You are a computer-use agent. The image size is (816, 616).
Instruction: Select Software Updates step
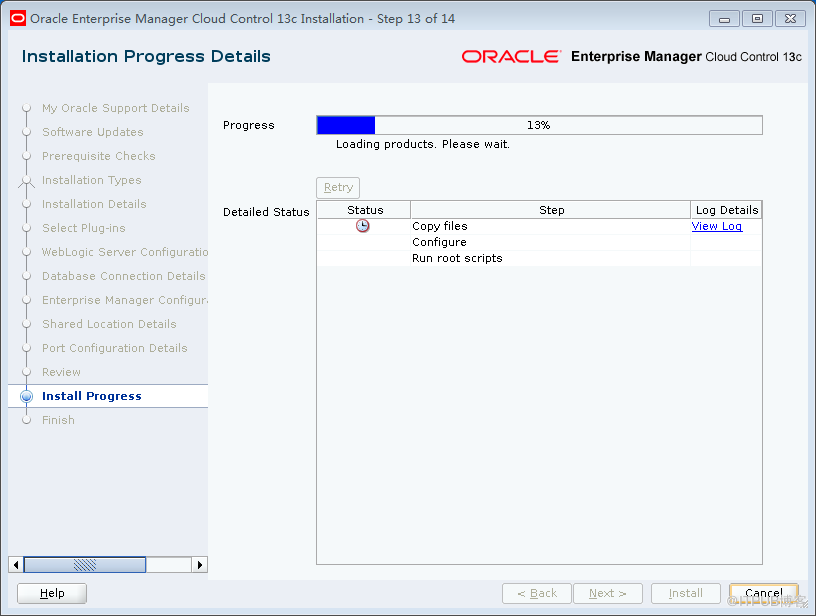pos(93,132)
